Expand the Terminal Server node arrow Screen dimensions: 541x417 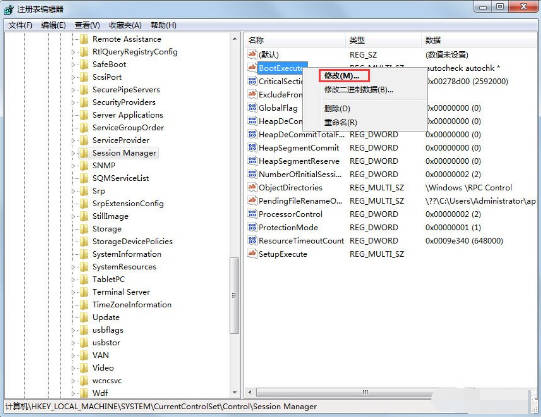[x=73, y=292]
